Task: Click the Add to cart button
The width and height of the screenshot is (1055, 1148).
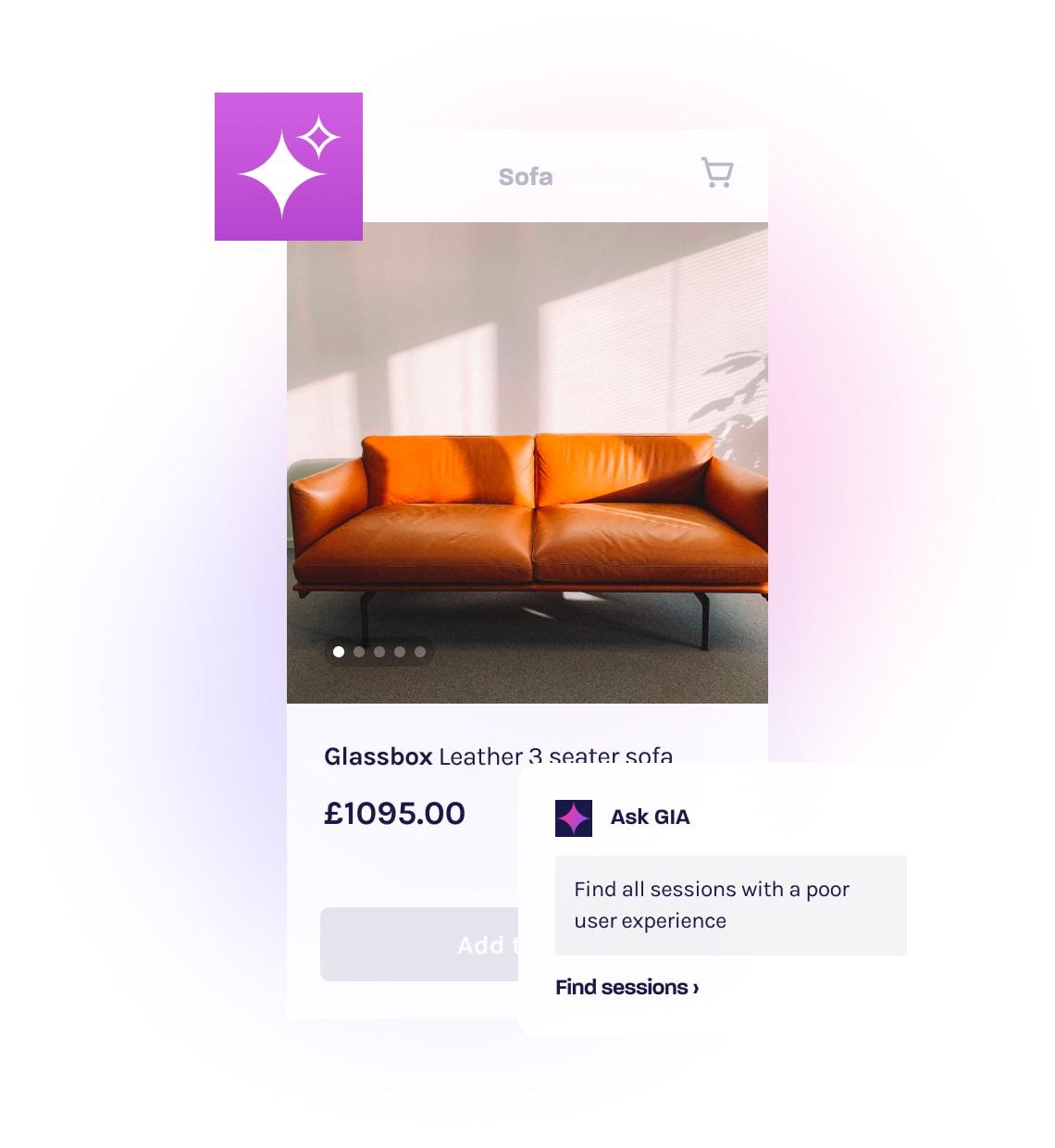Action: 419,944
